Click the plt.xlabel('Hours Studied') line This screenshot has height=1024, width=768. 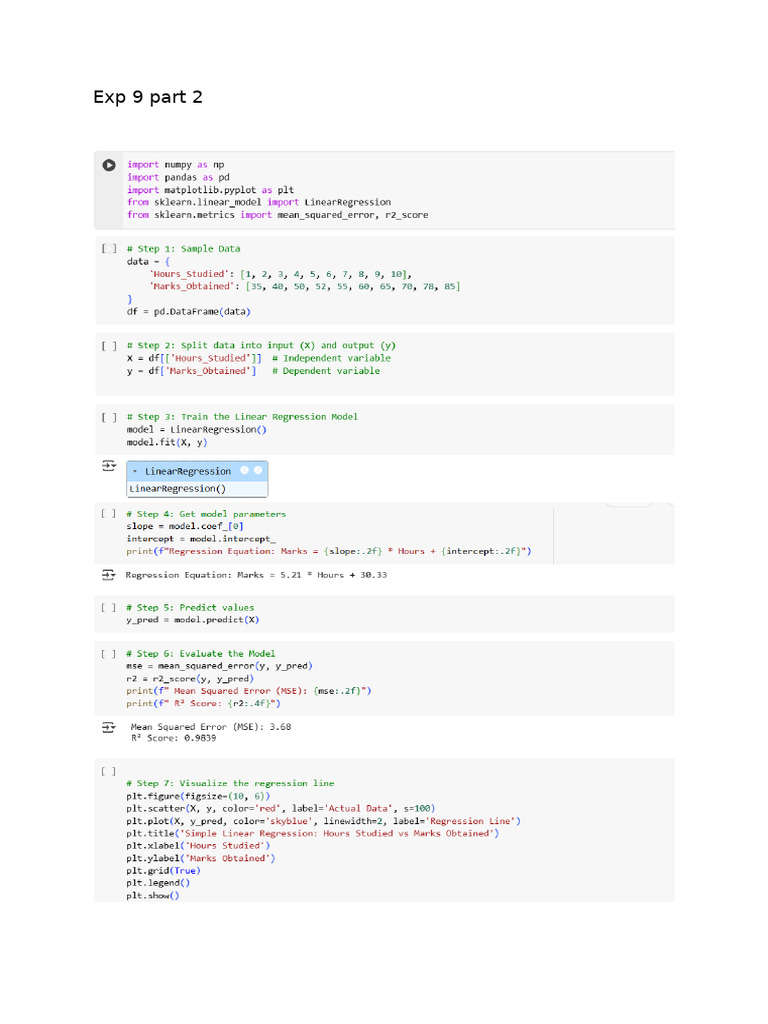[x=198, y=846]
